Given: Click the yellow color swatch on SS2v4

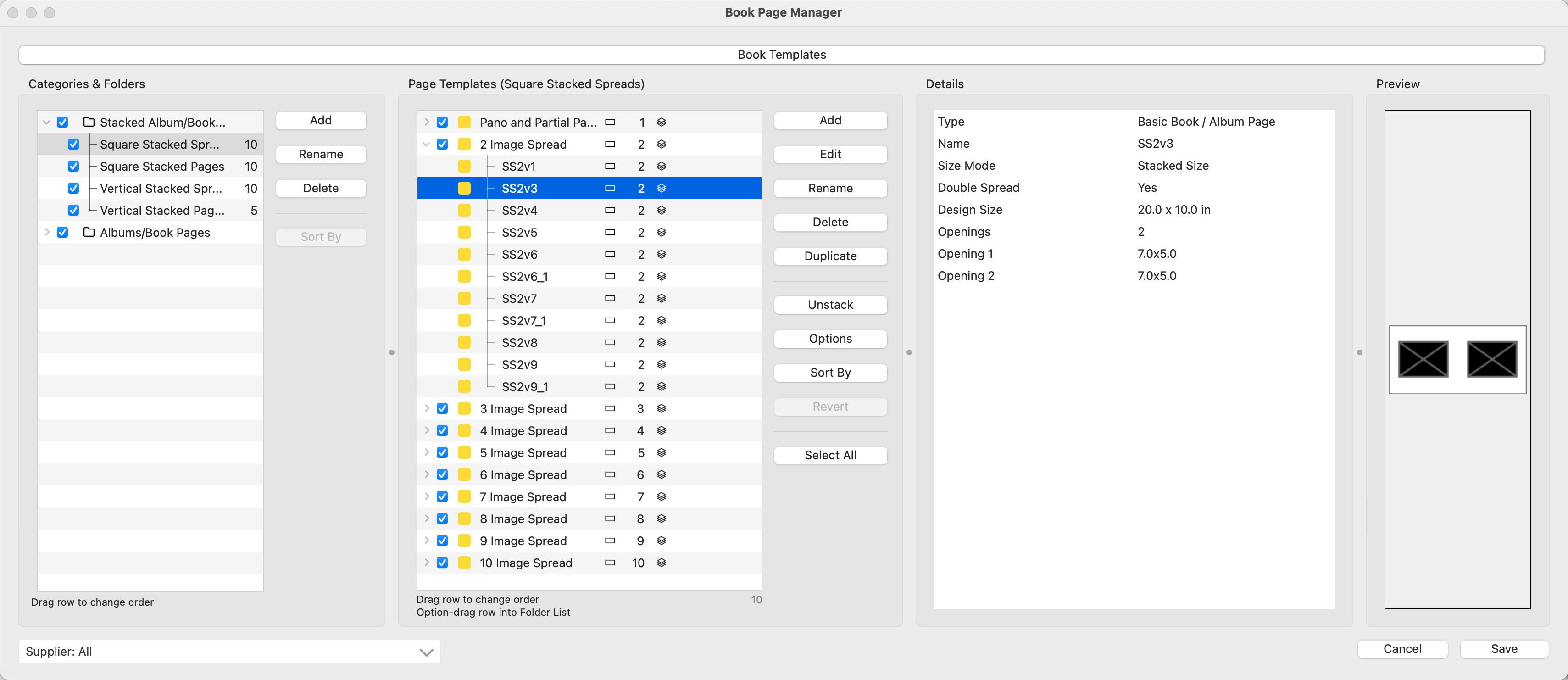Looking at the screenshot, I should click(x=464, y=210).
